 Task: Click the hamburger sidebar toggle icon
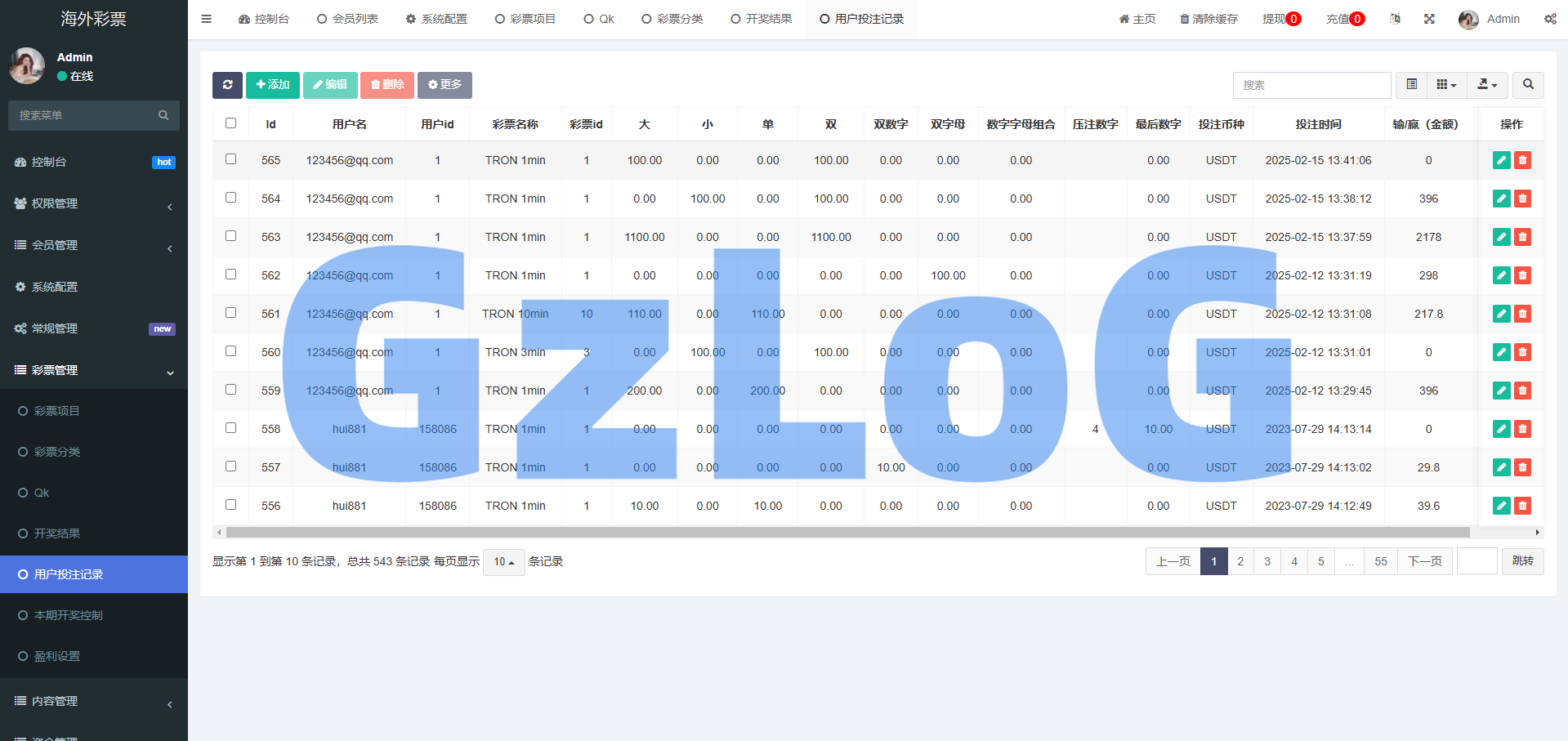click(207, 19)
